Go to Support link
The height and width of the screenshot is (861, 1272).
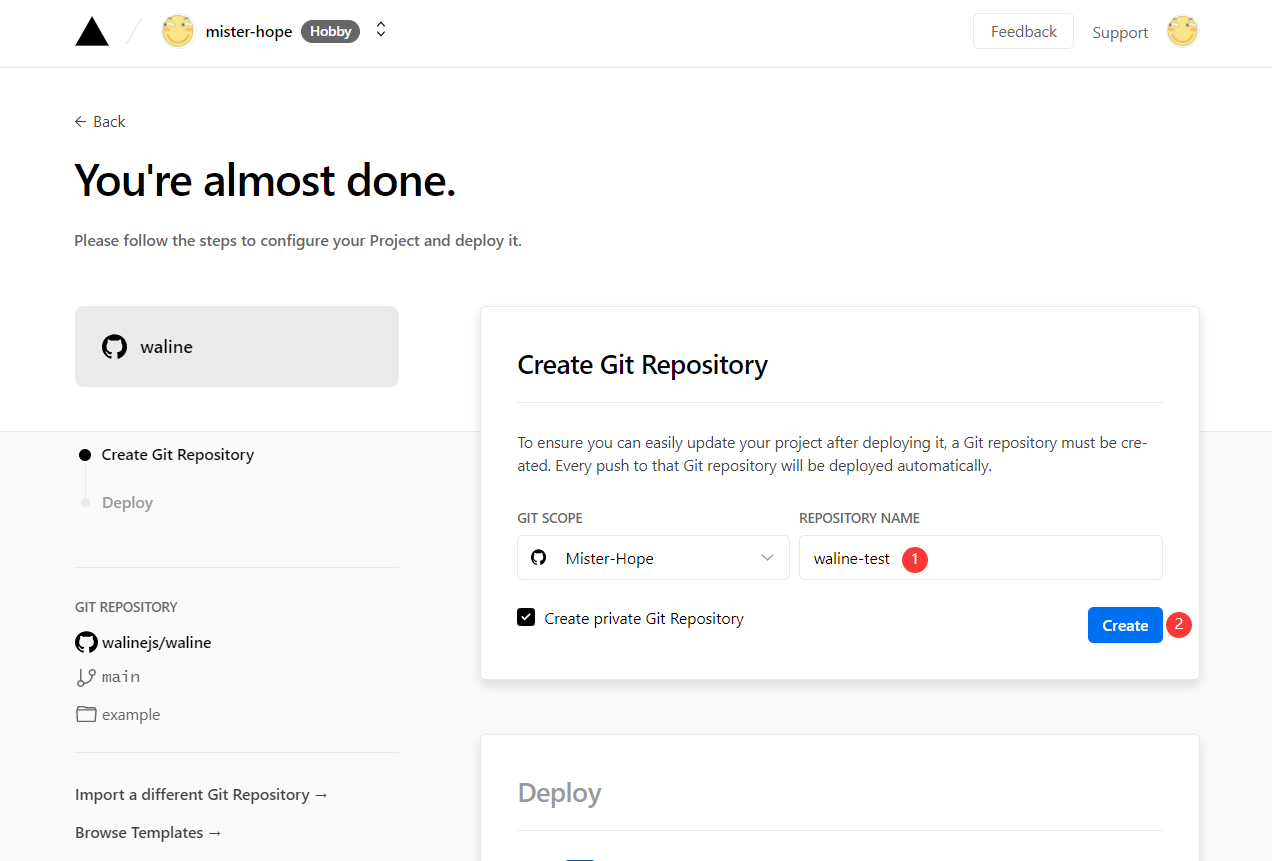click(1120, 32)
